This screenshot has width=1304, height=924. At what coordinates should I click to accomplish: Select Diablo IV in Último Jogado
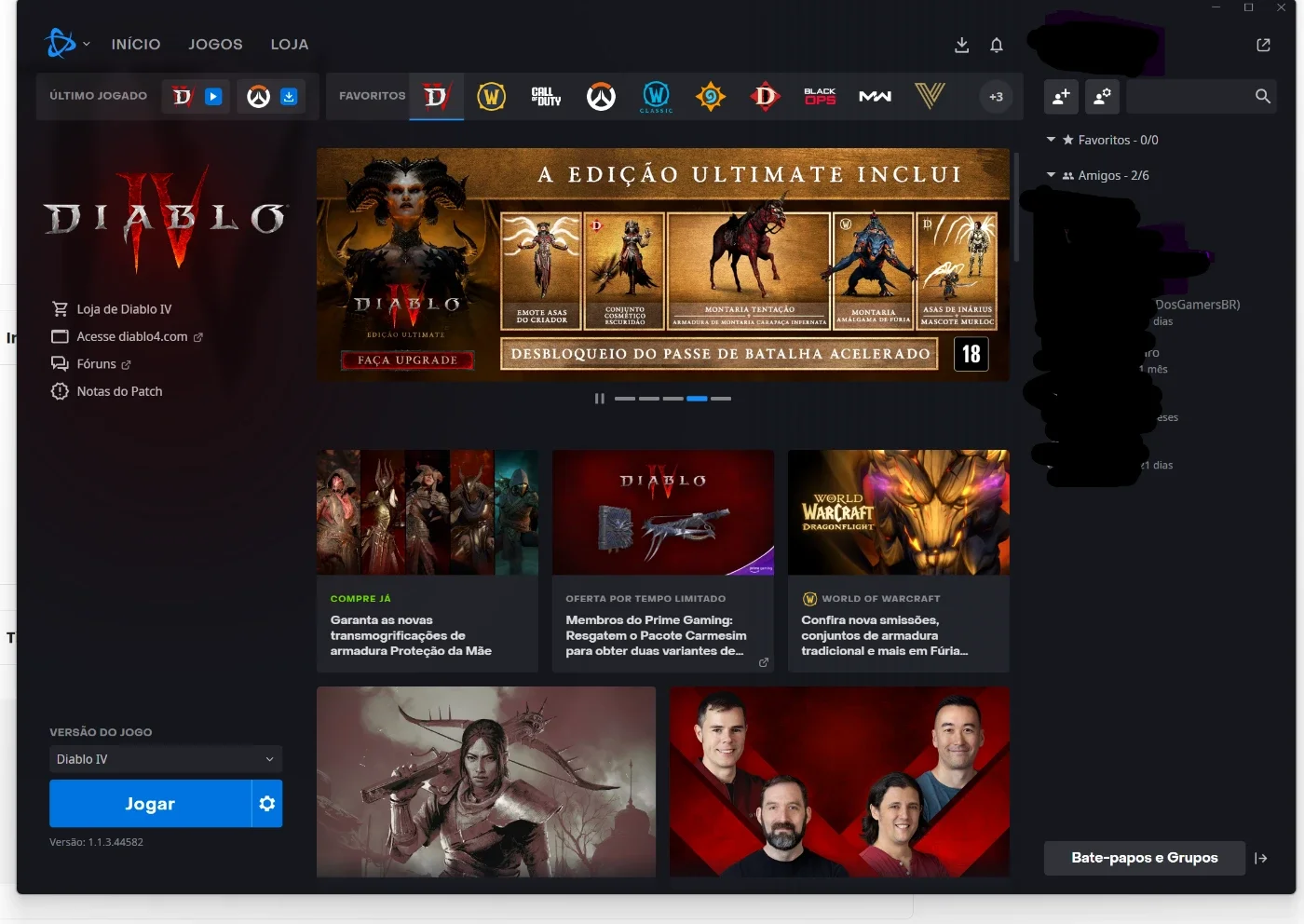click(x=183, y=96)
